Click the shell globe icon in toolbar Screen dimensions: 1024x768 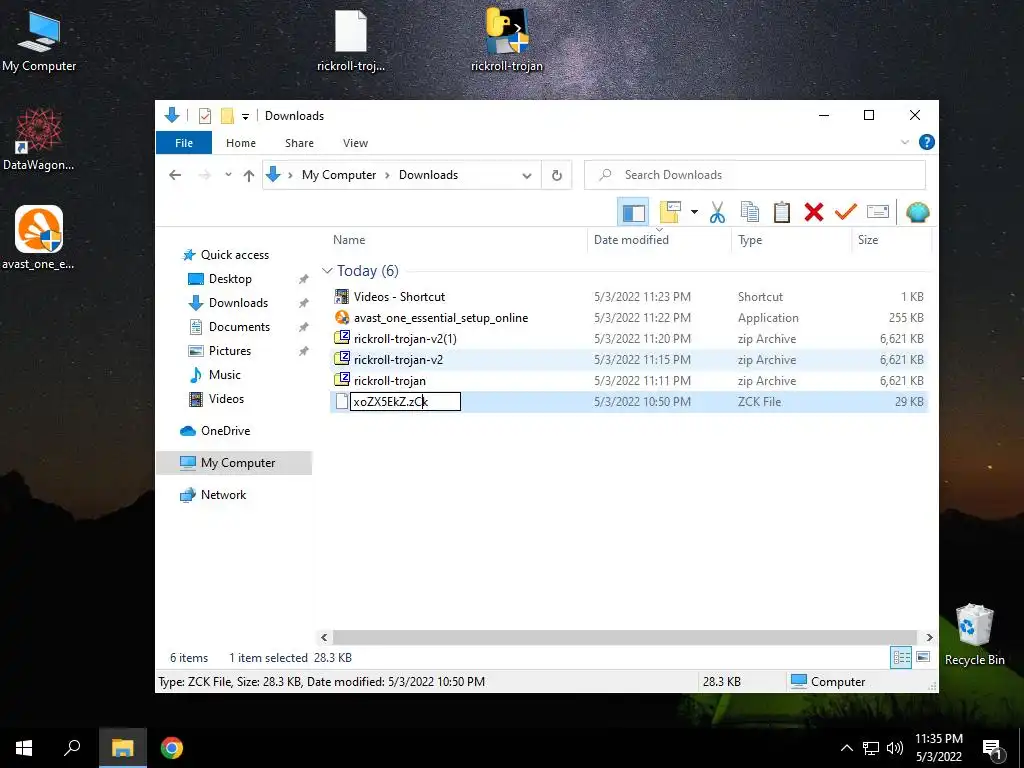coord(918,212)
